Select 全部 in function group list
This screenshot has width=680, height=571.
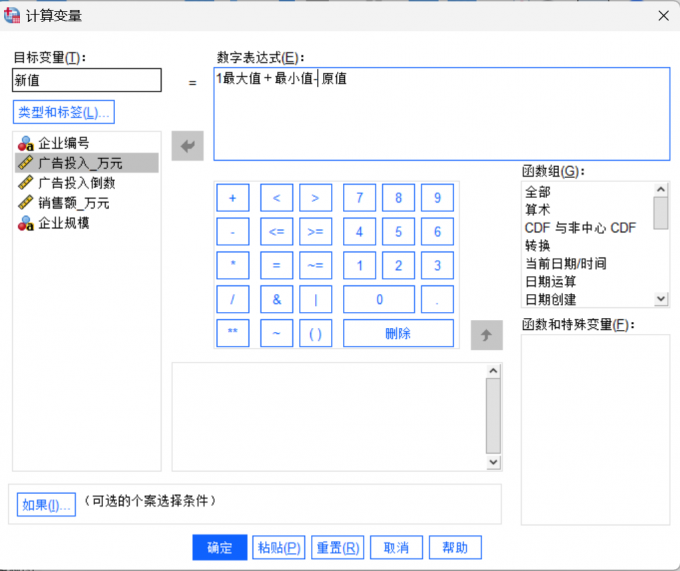(588, 192)
